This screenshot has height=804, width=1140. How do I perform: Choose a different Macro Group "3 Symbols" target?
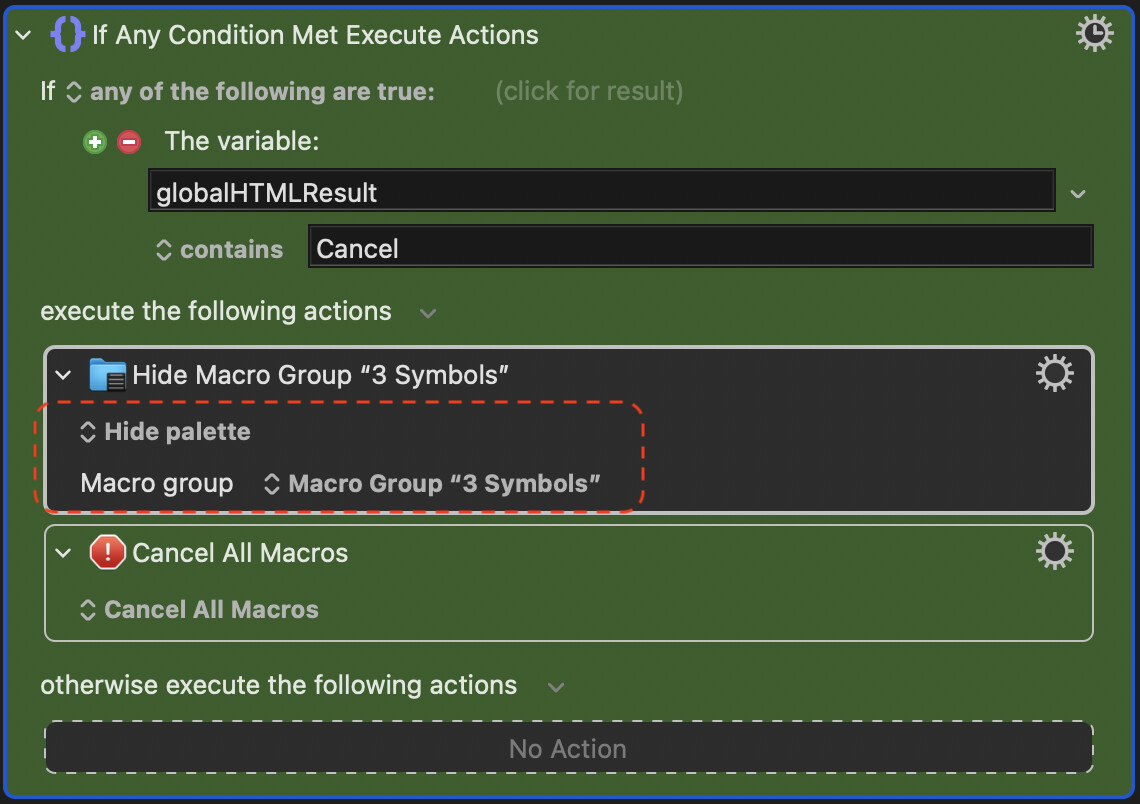click(x=432, y=483)
